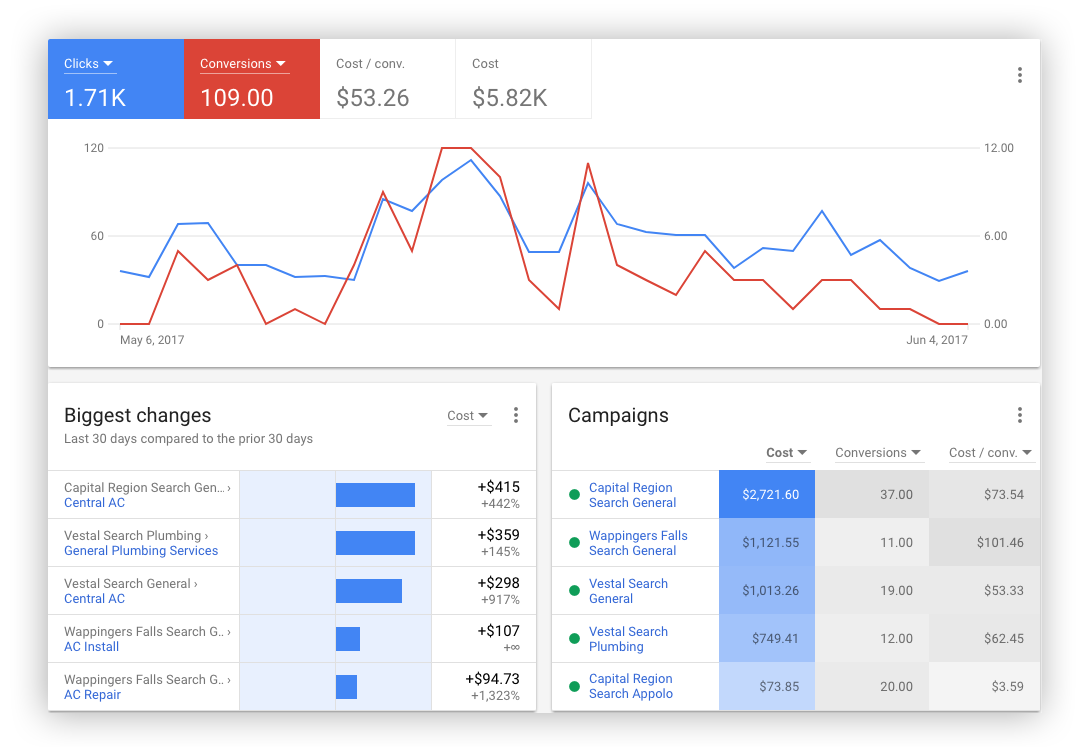Click the 37.00 conversions cell

872,495
